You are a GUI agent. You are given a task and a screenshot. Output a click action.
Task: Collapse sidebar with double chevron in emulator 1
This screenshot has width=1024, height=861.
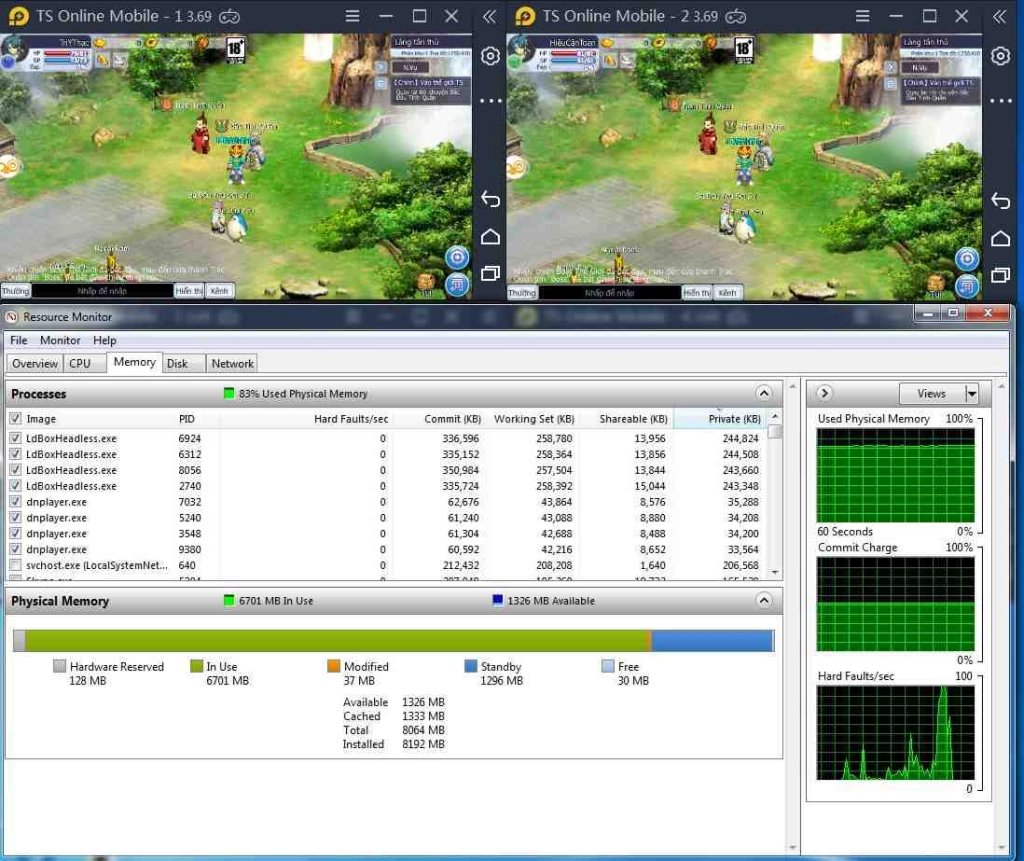click(489, 16)
